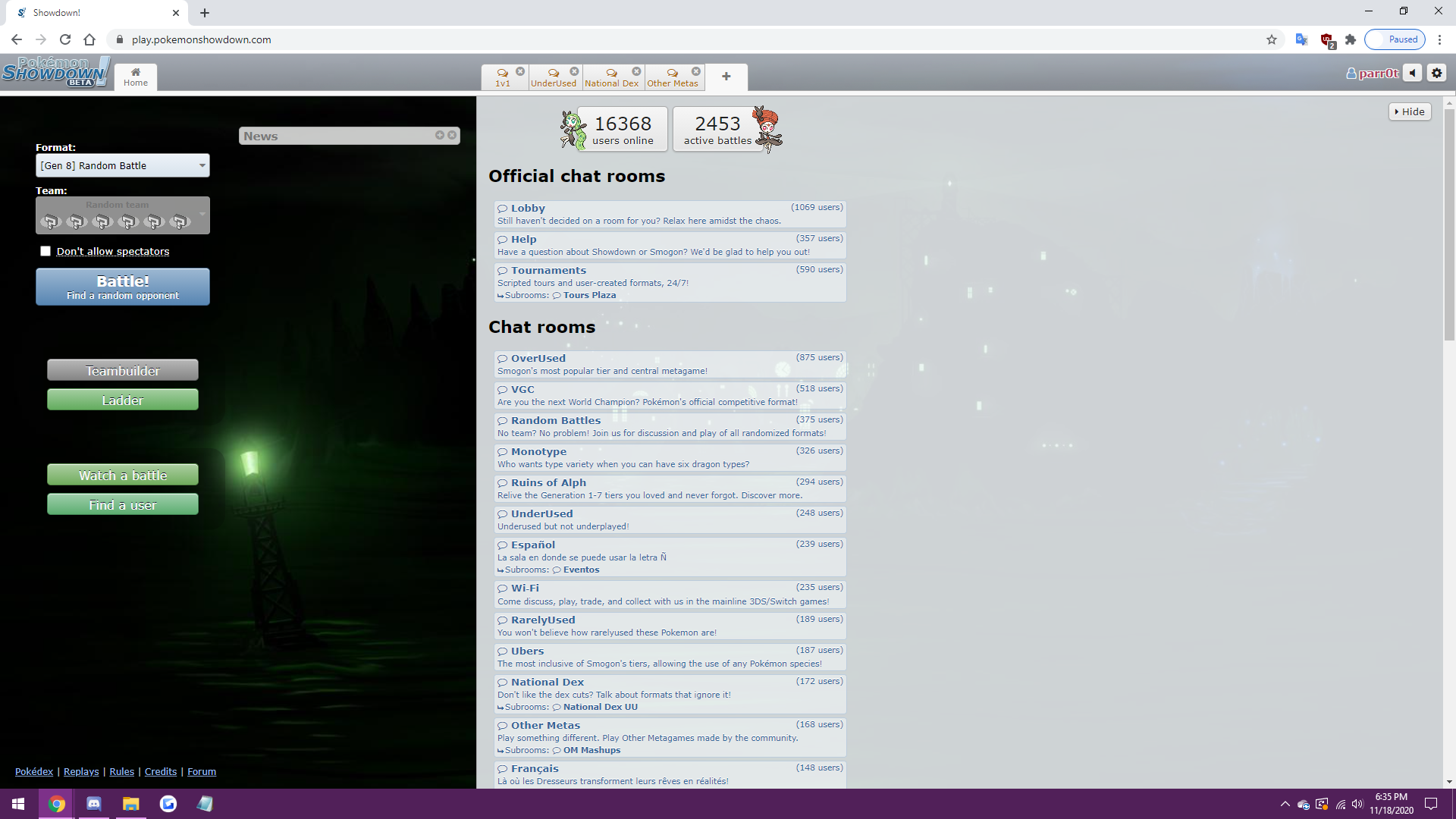Open the notification center in taskbar
This screenshot has height=819, width=1456.
[x=1431, y=804]
